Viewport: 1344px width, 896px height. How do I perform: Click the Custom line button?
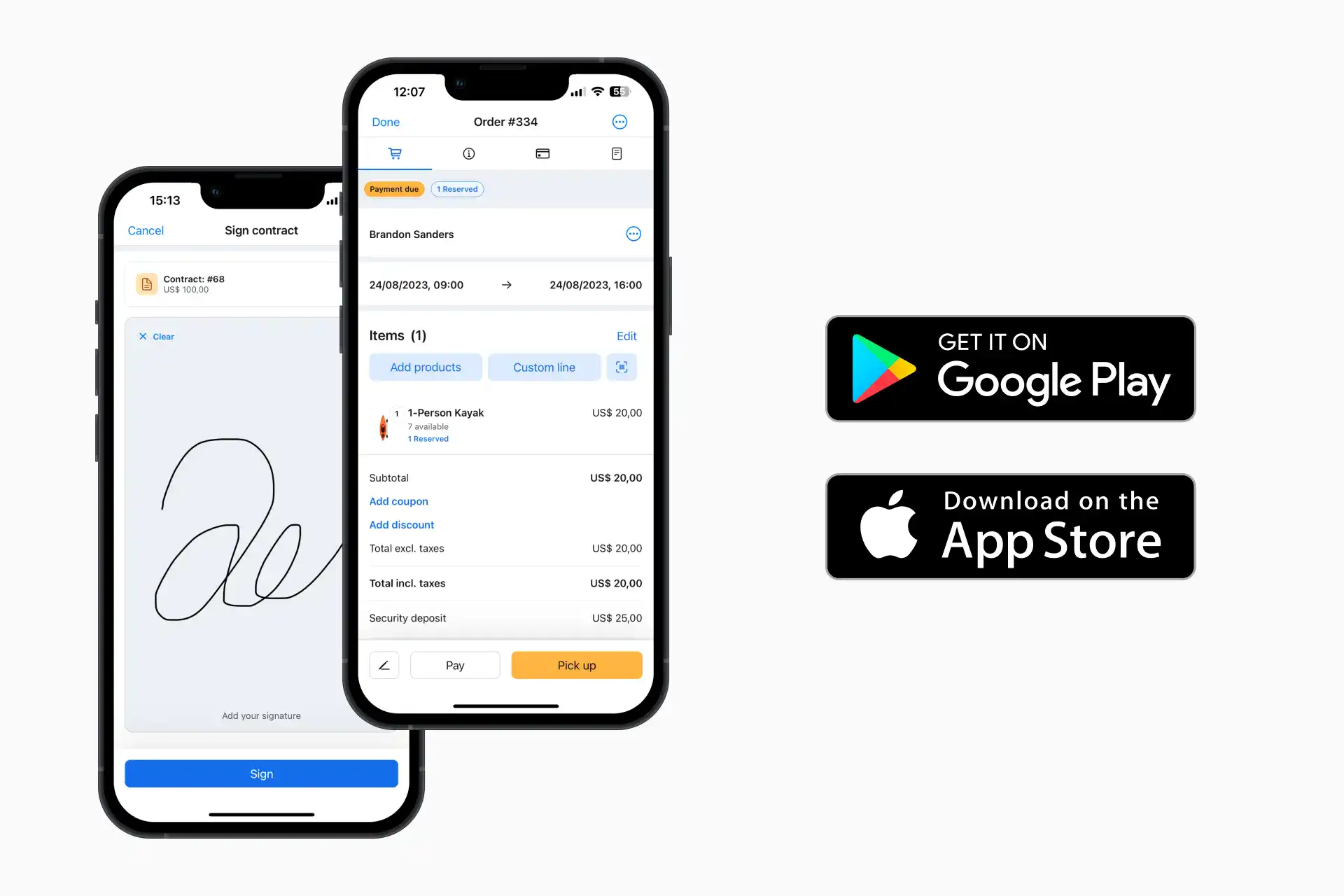tap(543, 366)
